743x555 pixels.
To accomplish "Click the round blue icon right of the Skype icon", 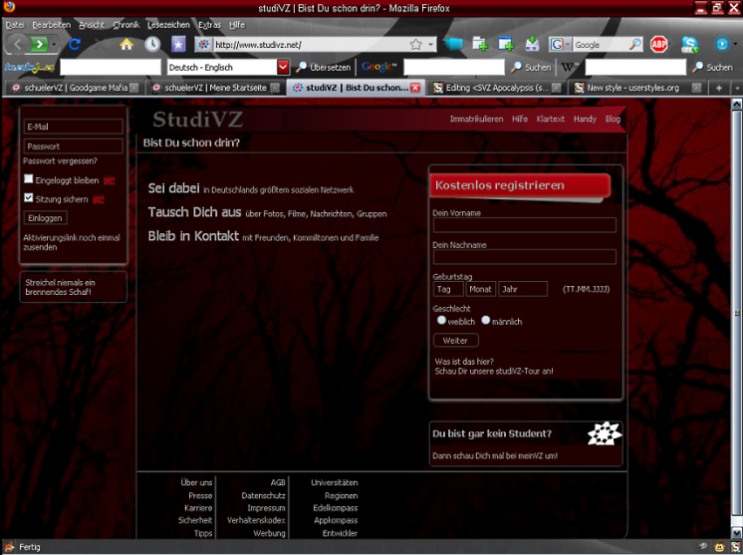I will click(722, 45).
